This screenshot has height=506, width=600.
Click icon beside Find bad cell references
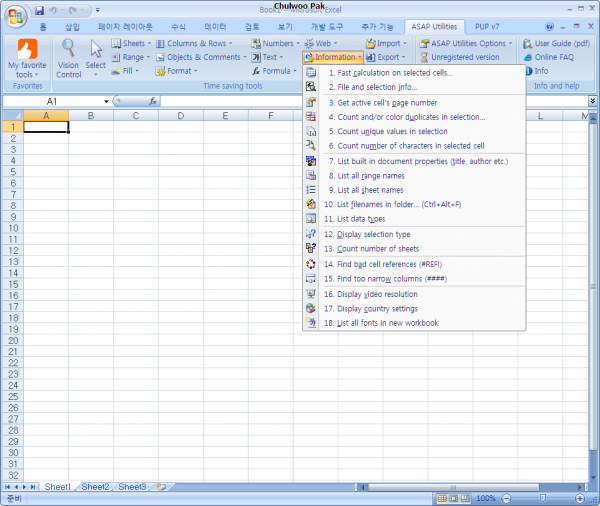[311, 264]
